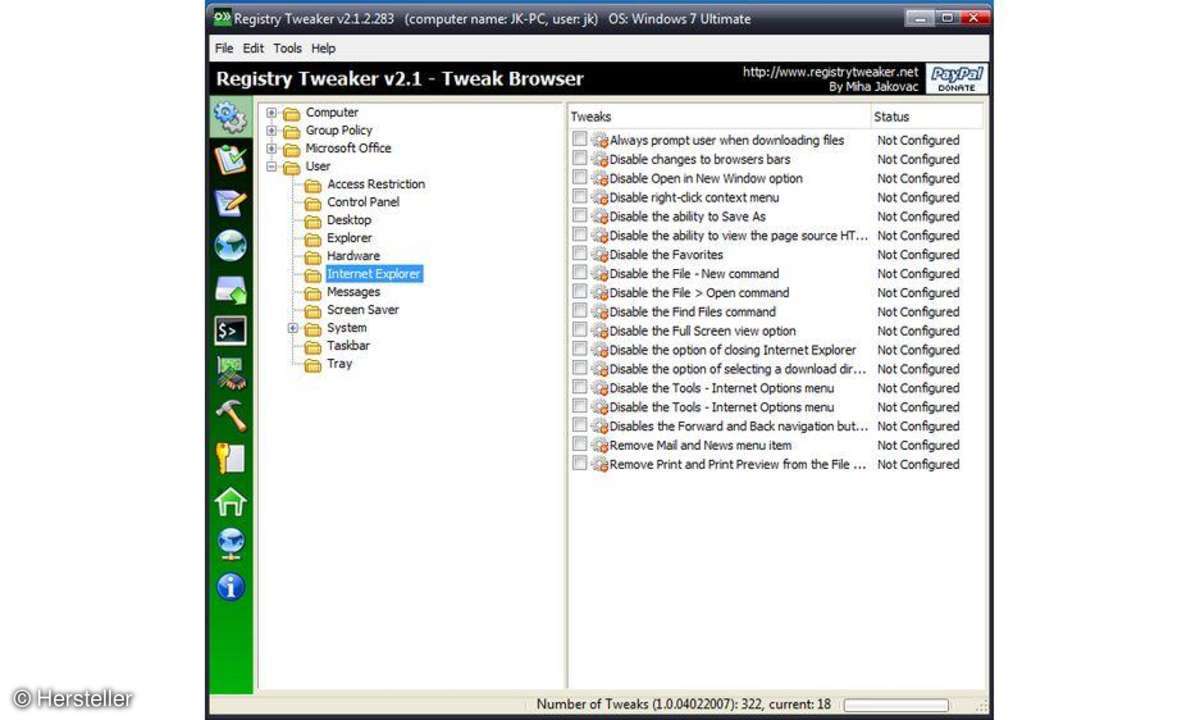This screenshot has height=720, width=1200.
Task: Expand the Group Policy tree node
Action: (271, 131)
